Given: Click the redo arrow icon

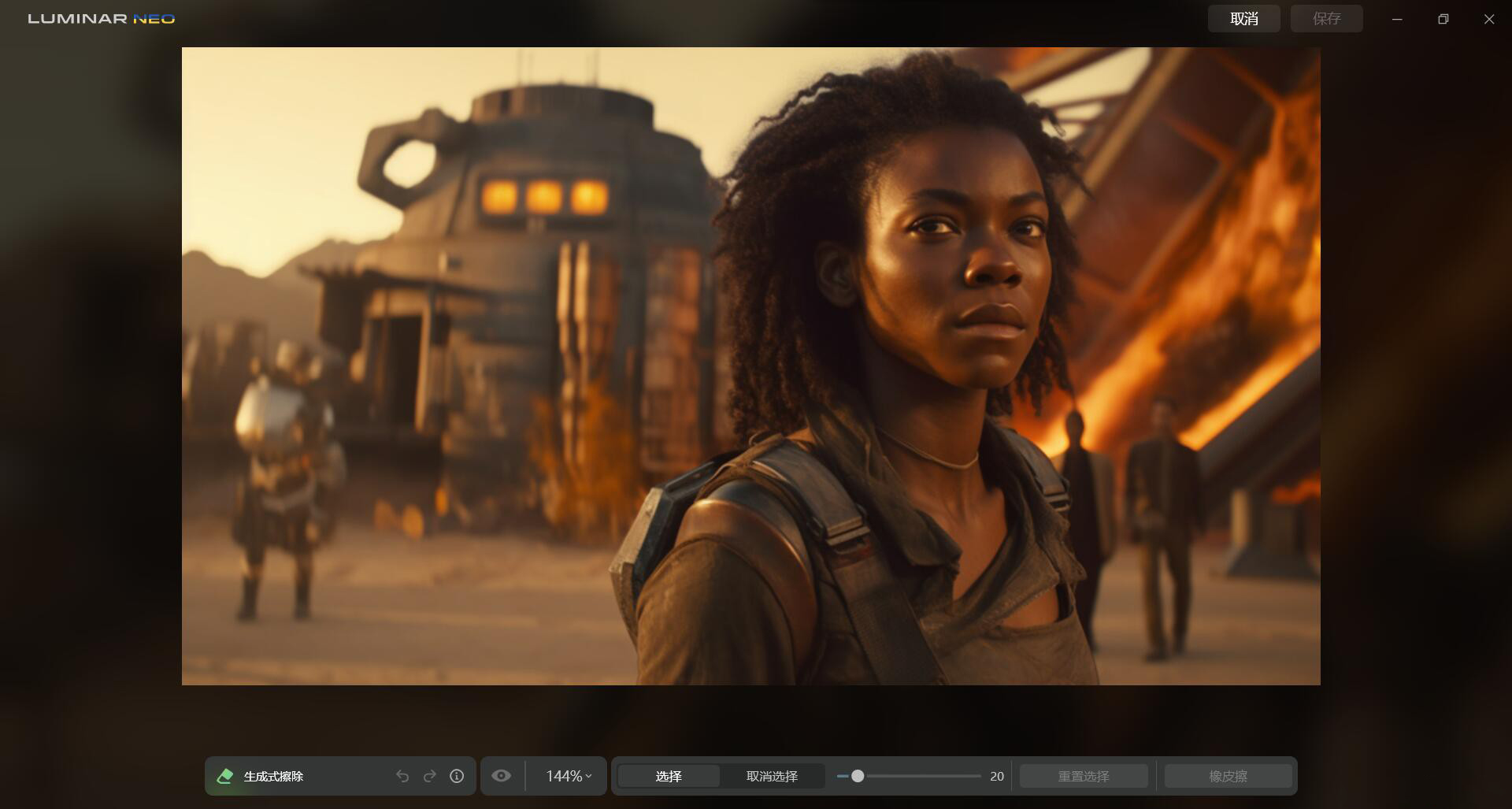Looking at the screenshot, I should pos(429,776).
